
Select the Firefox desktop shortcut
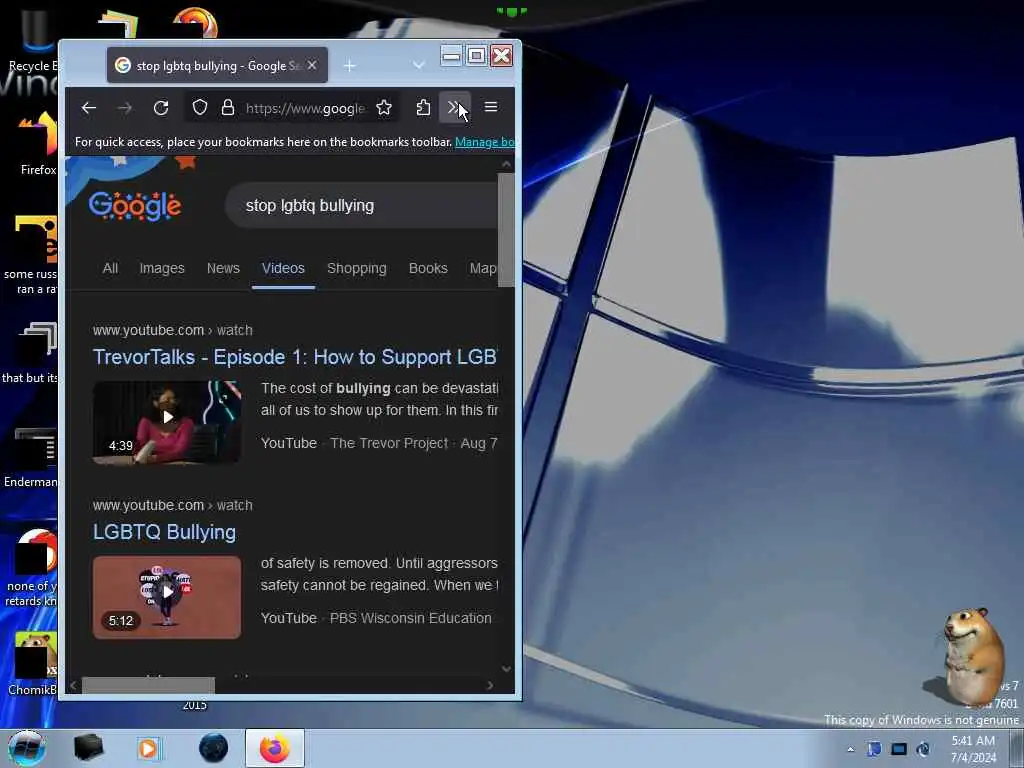(x=38, y=144)
